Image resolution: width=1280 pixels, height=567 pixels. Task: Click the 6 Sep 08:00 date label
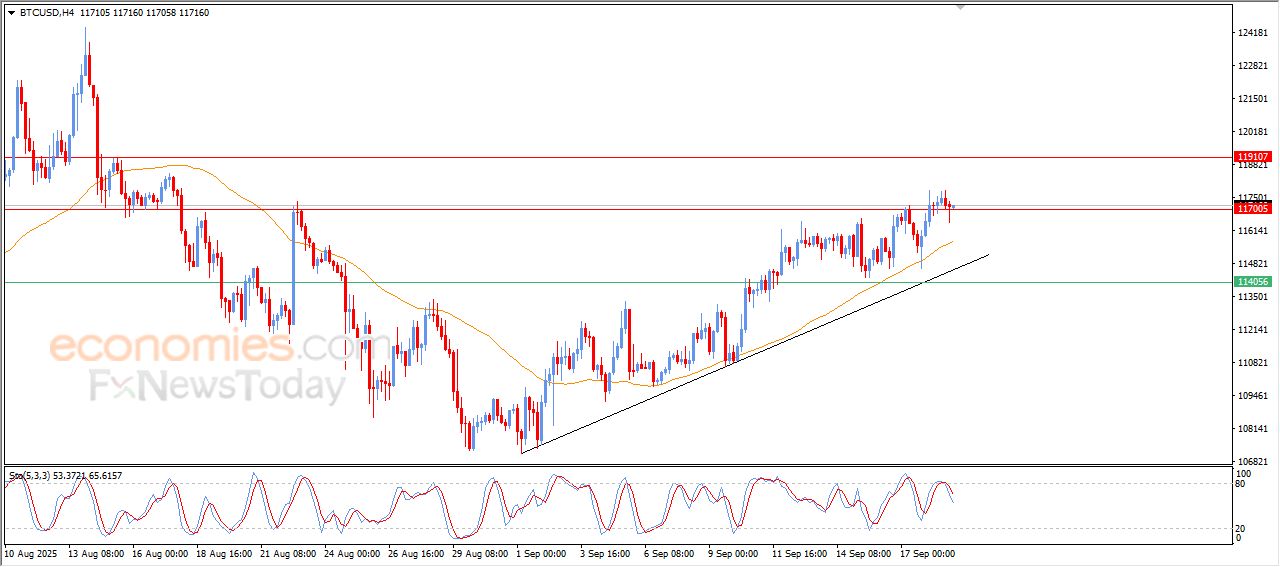point(670,553)
